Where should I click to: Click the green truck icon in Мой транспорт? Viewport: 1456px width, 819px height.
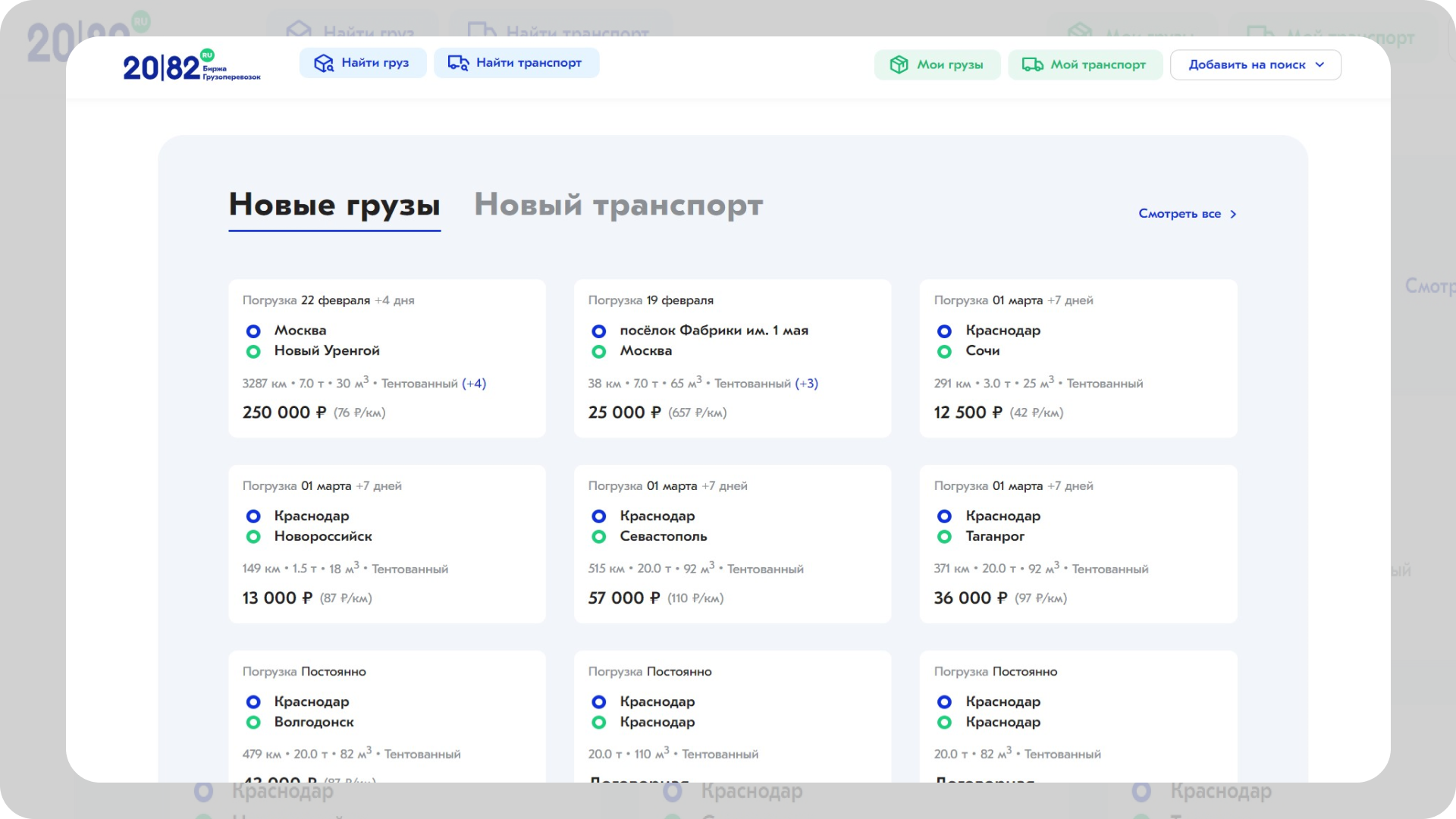1032,64
